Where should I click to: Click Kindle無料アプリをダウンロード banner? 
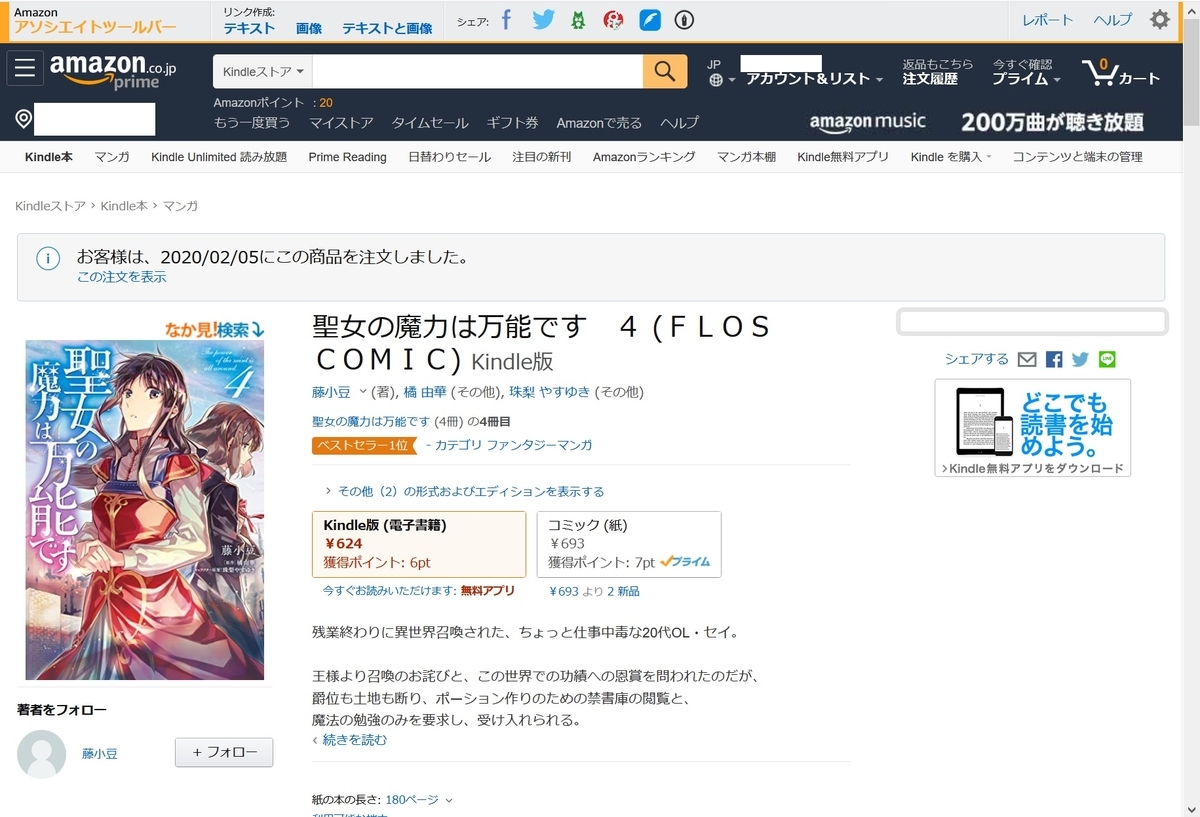click(1033, 427)
